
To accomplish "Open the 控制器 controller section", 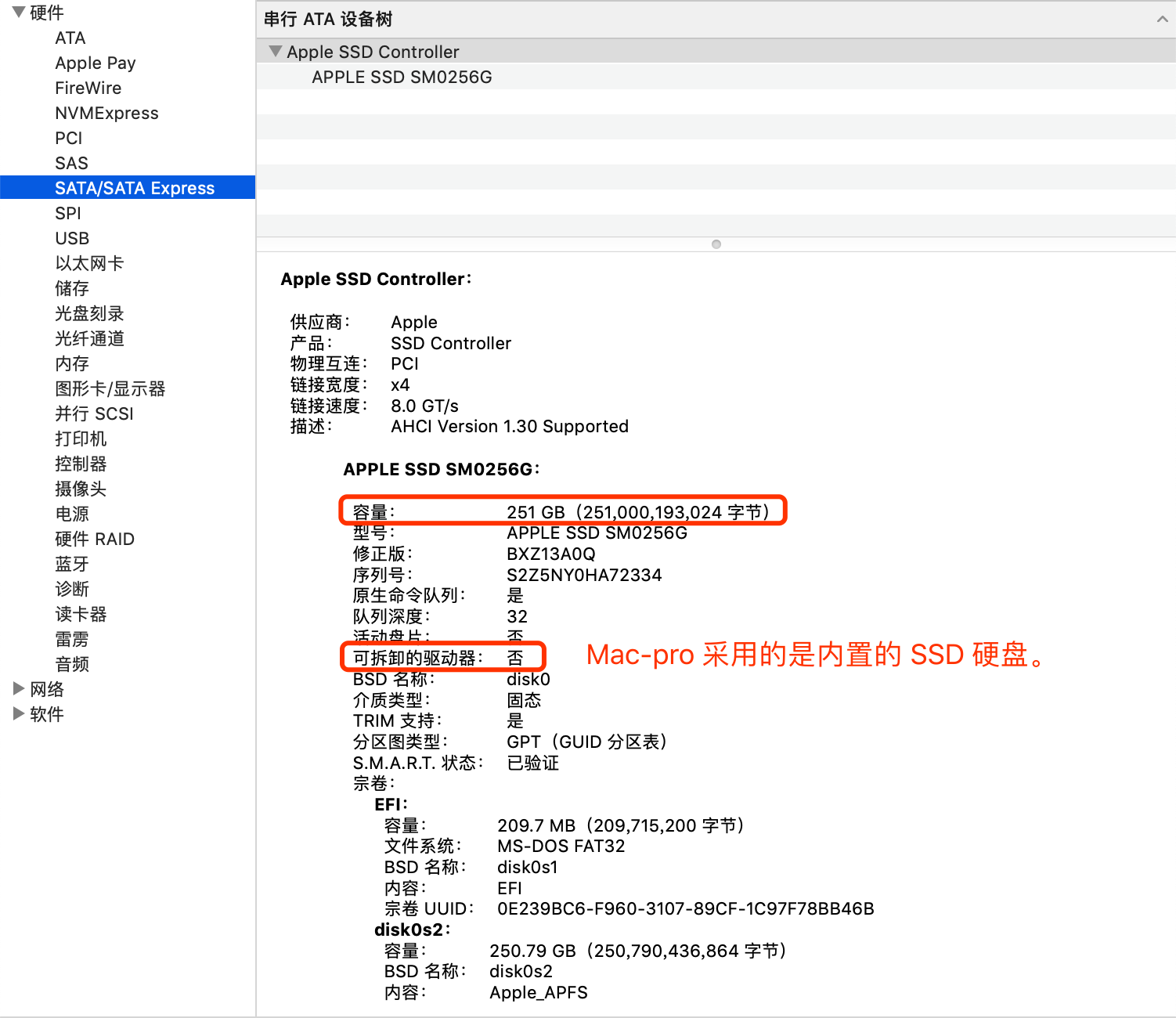I will point(81,464).
